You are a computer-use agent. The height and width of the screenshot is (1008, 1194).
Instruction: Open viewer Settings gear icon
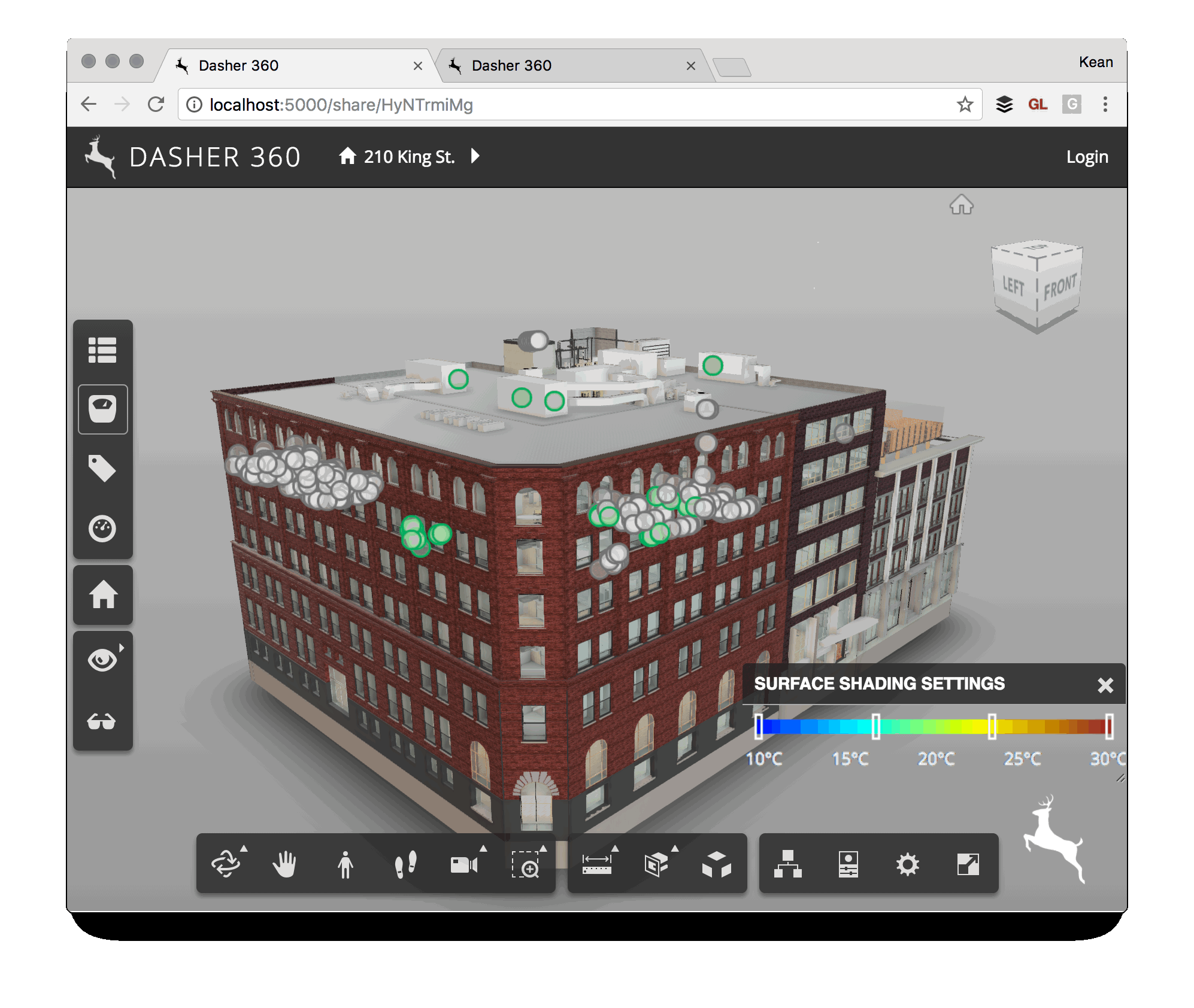(907, 864)
